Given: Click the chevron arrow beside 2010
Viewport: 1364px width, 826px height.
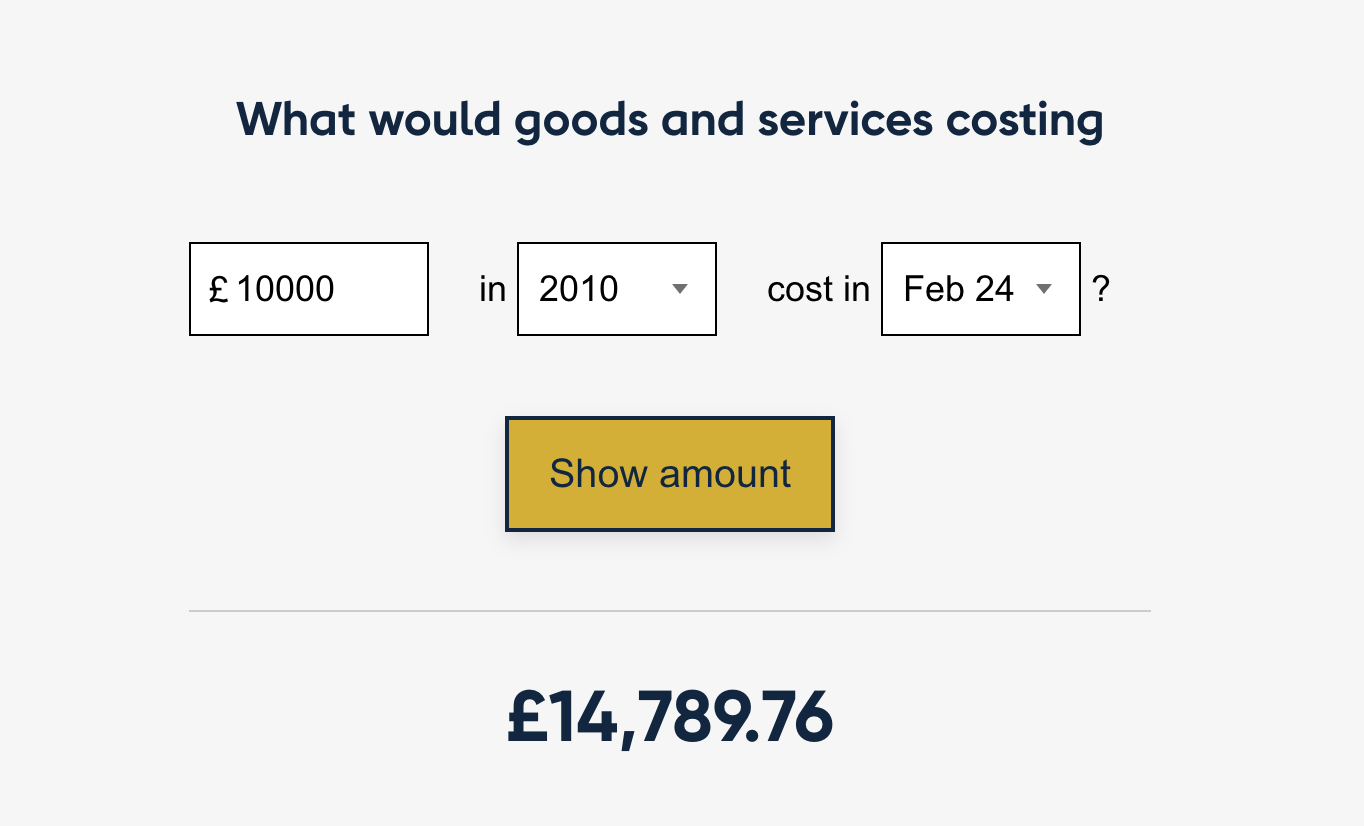Looking at the screenshot, I should [680, 289].
